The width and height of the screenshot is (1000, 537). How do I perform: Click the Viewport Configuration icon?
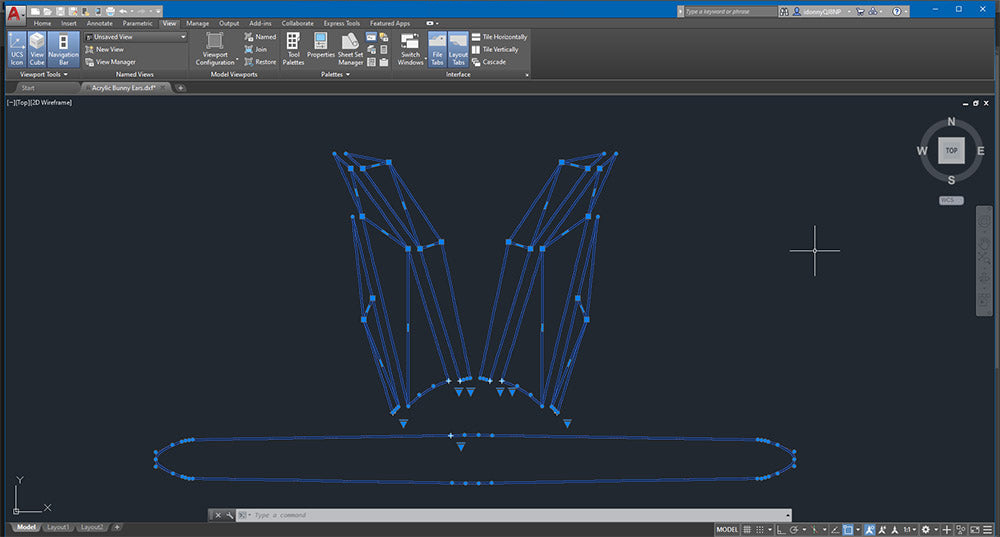point(215,48)
